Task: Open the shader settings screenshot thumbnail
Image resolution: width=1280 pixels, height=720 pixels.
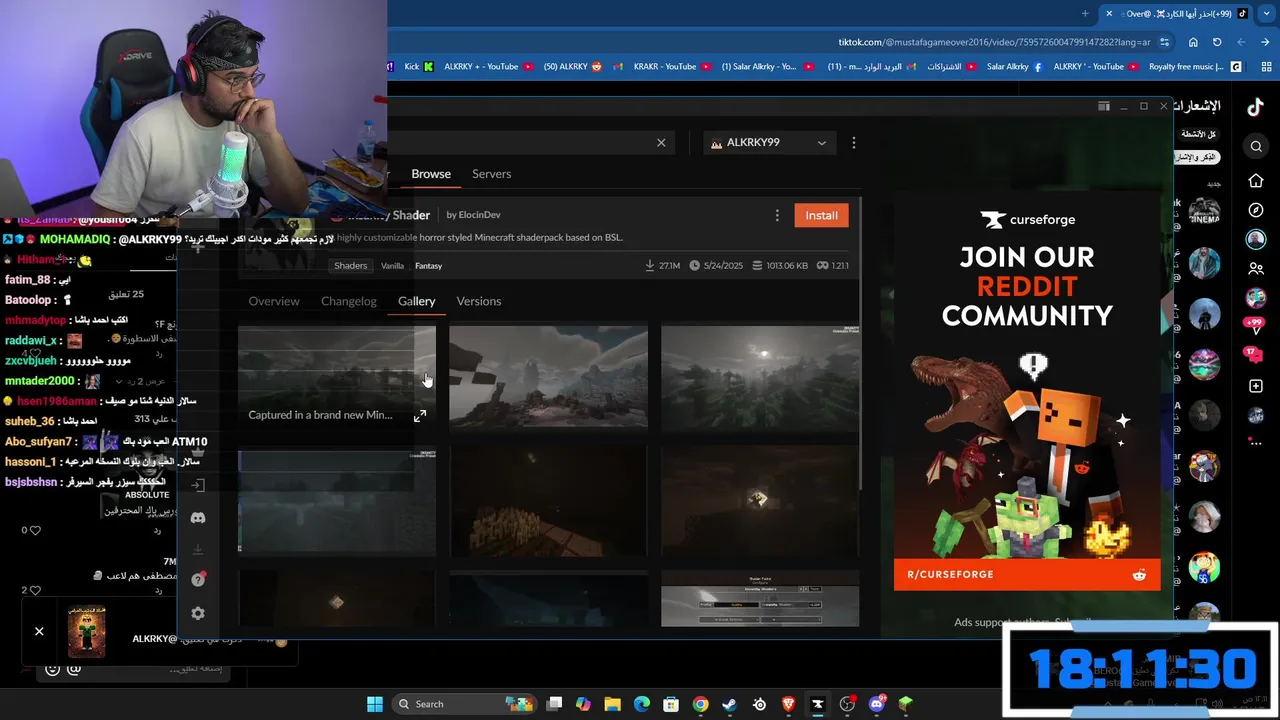Action: click(760, 599)
